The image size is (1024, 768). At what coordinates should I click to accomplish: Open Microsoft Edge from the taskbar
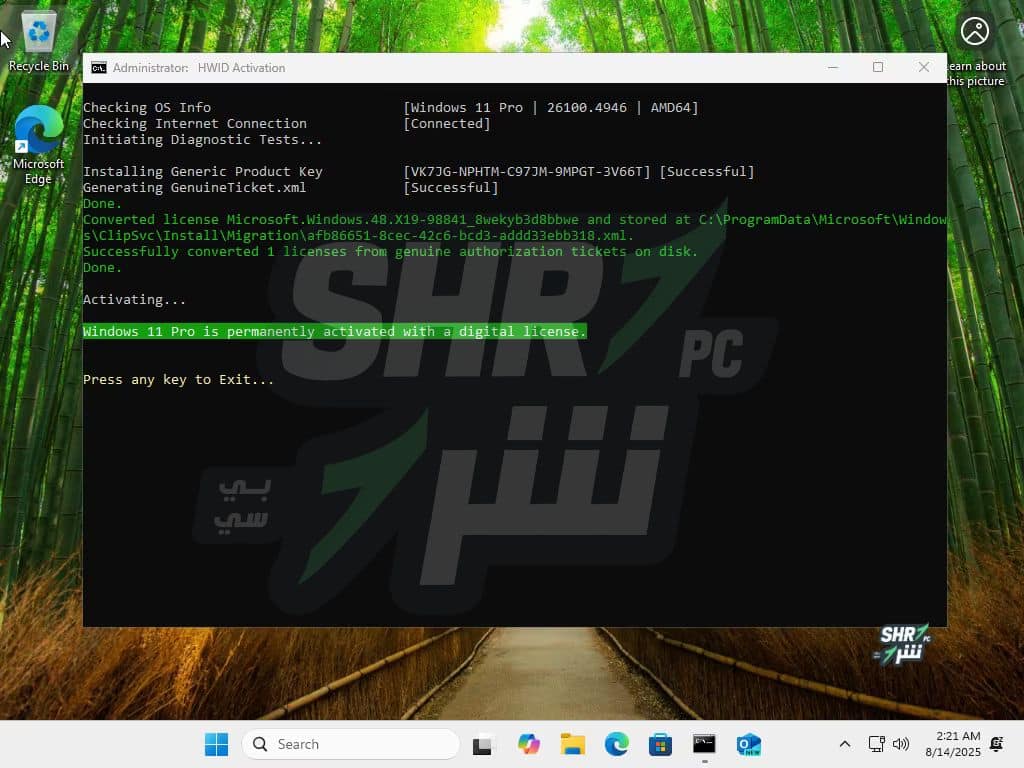(616, 744)
